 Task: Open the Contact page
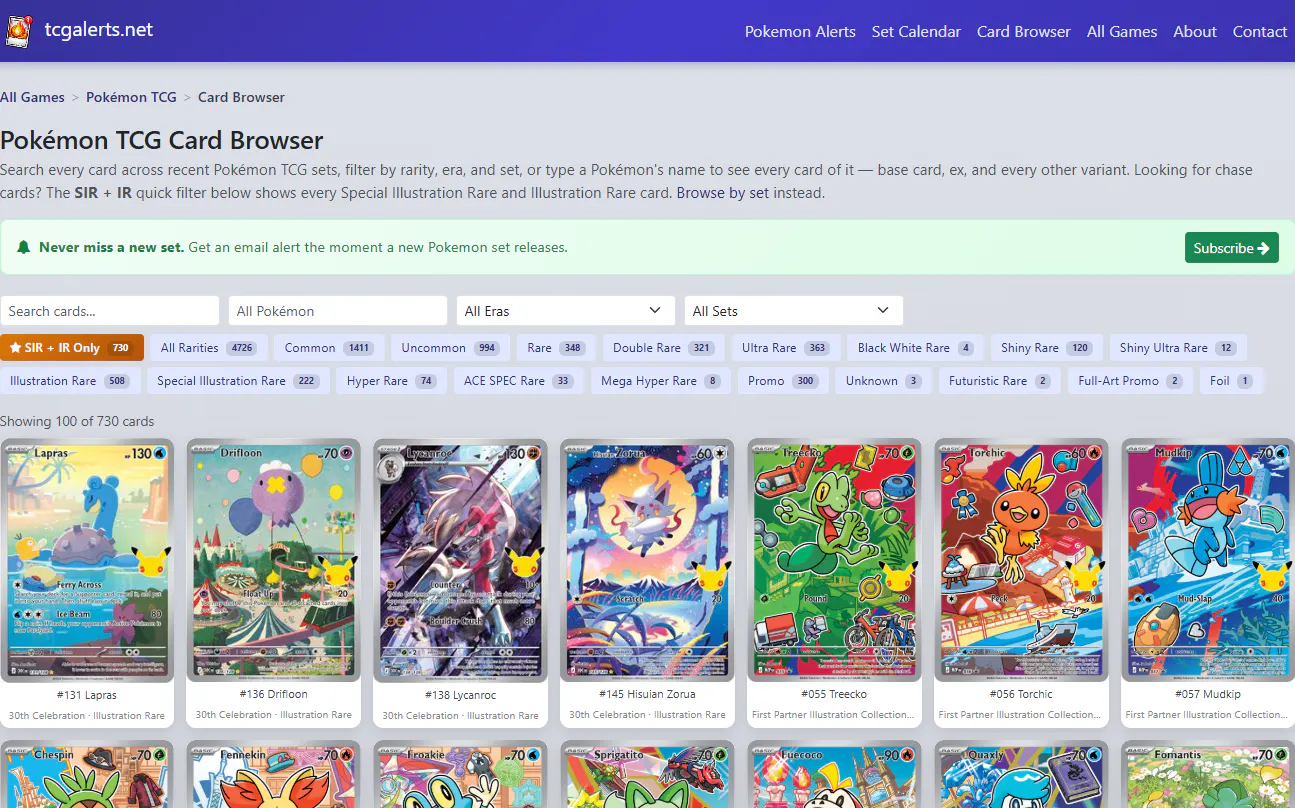tap(1260, 31)
